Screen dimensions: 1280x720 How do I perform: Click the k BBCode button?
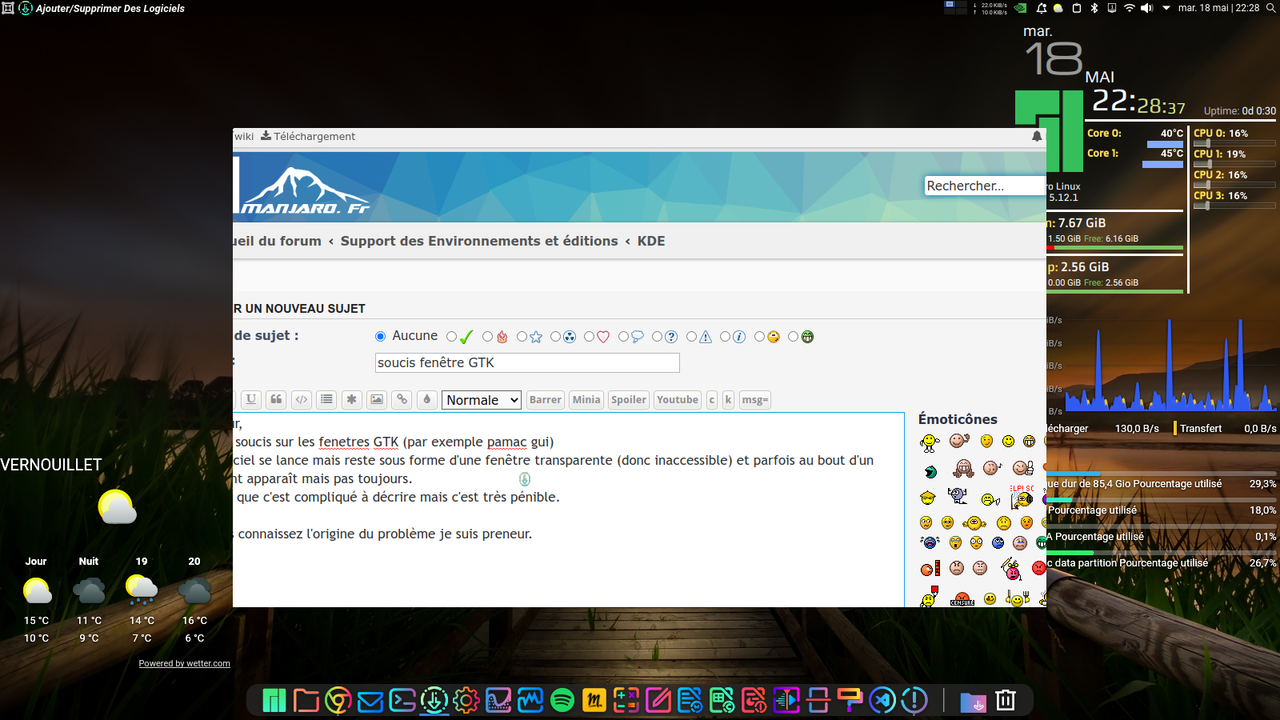[728, 399]
